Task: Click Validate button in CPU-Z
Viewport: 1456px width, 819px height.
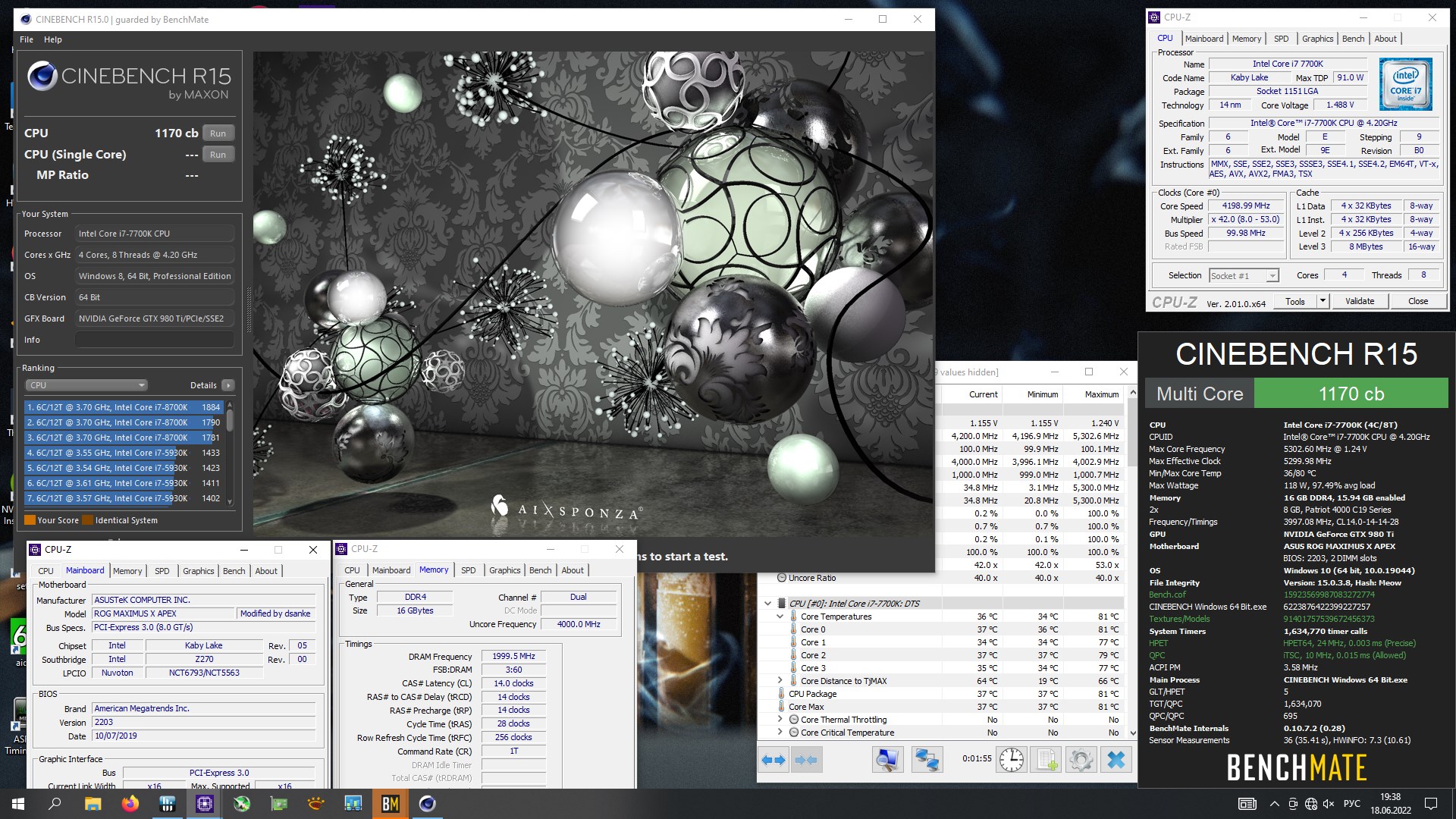Action: (1360, 301)
